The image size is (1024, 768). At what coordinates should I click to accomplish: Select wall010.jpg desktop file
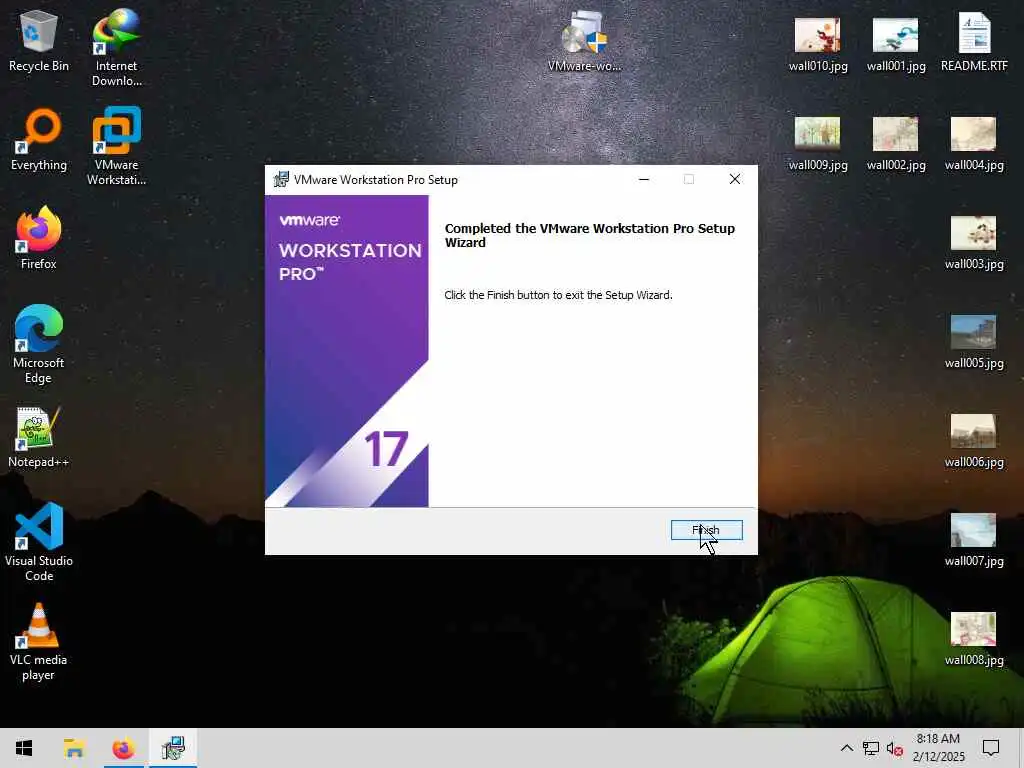coord(818,44)
